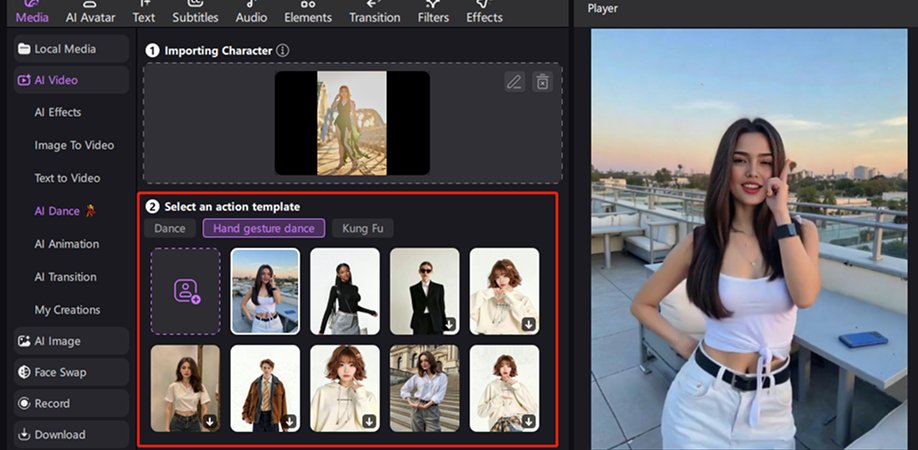Viewport: 918px width, 450px height.
Task: Select woman white crop tee jeans thumbnail
Action: 185,388
